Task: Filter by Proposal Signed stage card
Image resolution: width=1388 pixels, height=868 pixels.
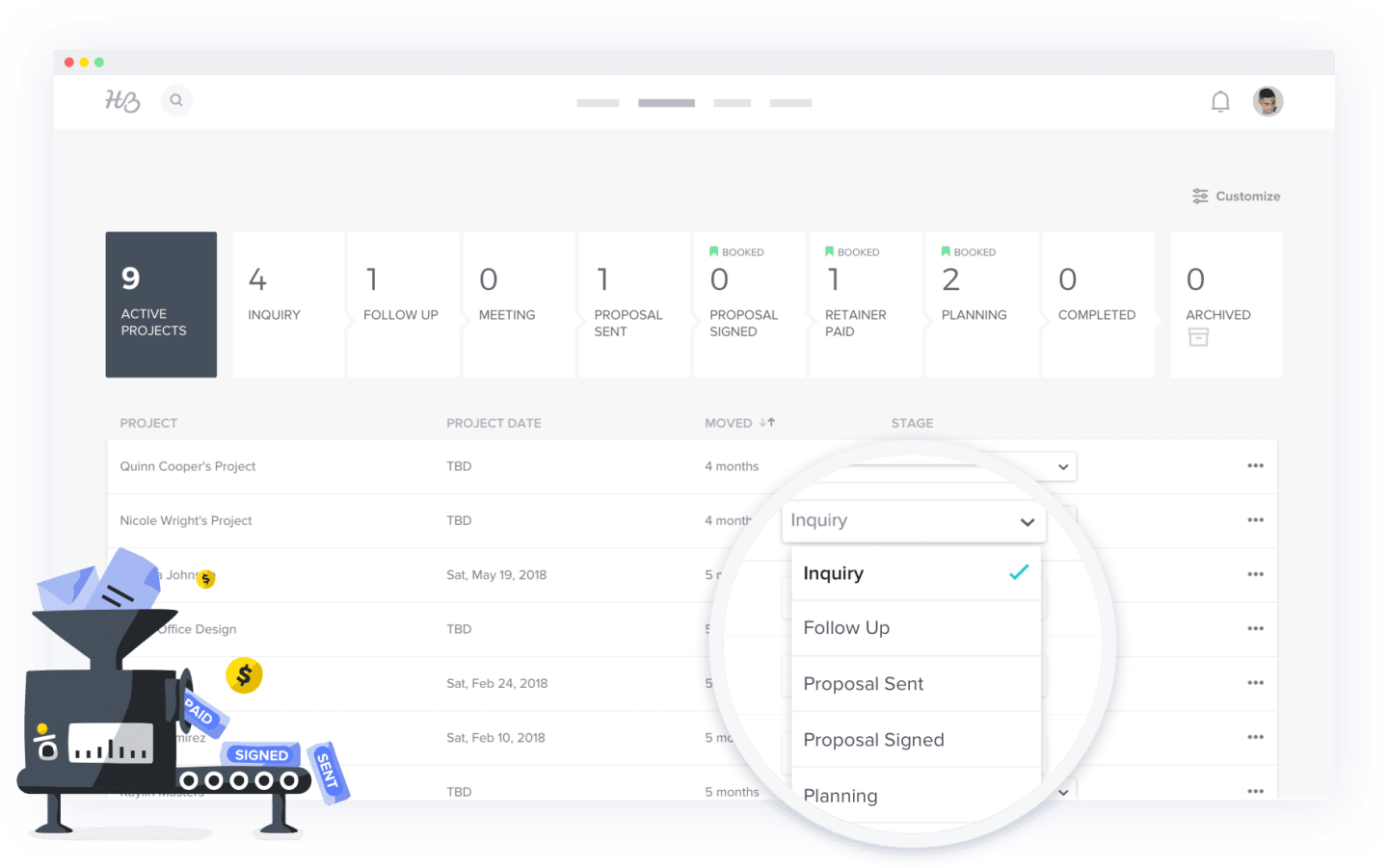Action: tap(750, 304)
